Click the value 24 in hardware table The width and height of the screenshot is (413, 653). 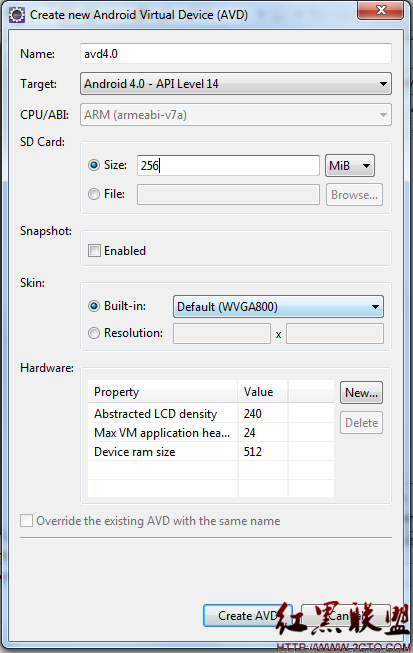pos(249,433)
